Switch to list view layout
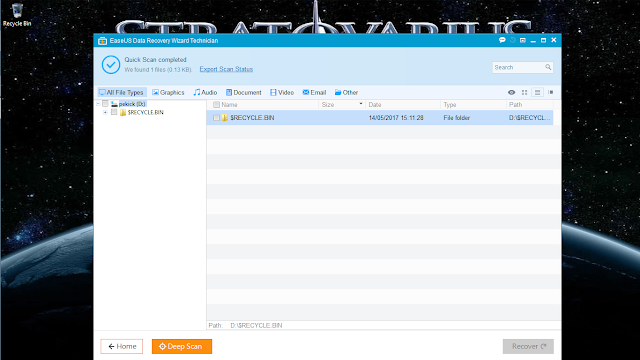This screenshot has height=360, width=640. pyautogui.click(x=538, y=93)
